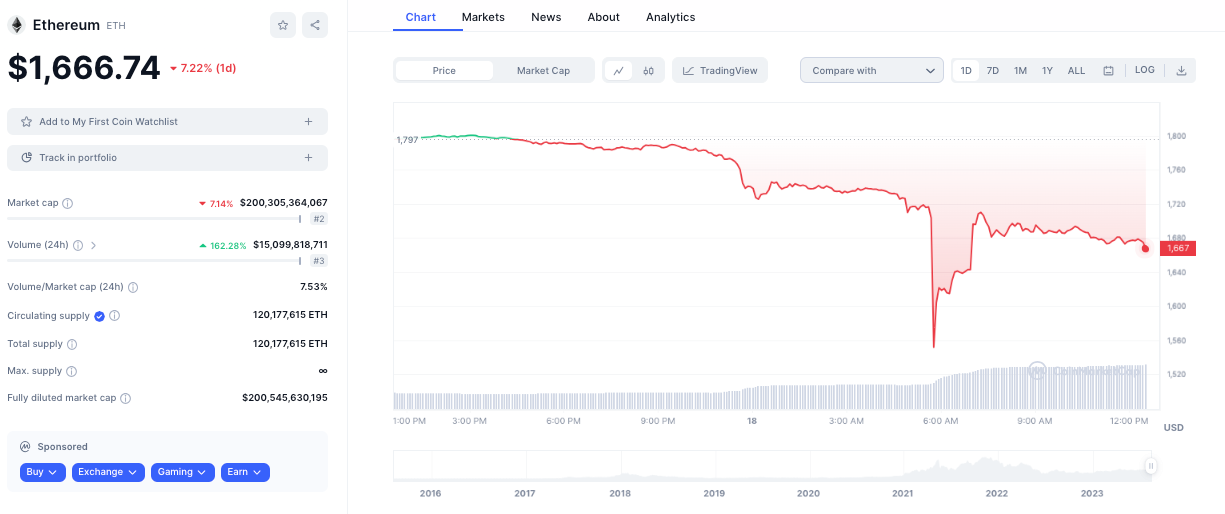Screen dimensions: 1225x514
Task: Select the 7D time range
Action: (x=993, y=71)
